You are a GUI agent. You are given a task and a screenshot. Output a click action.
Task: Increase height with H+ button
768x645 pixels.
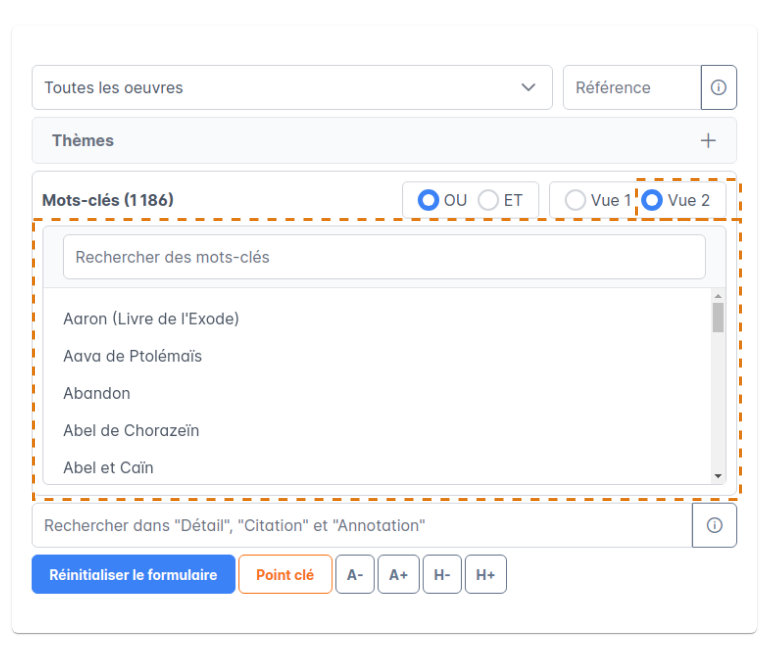pyautogui.click(x=486, y=575)
